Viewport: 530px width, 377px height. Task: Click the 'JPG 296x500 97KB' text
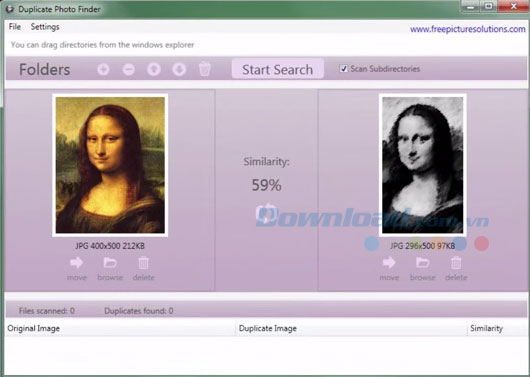(x=423, y=246)
